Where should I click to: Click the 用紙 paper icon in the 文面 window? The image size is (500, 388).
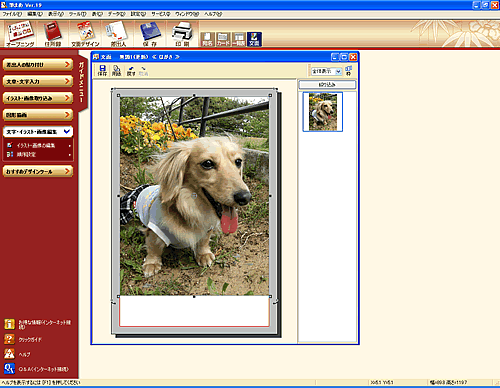(116, 70)
